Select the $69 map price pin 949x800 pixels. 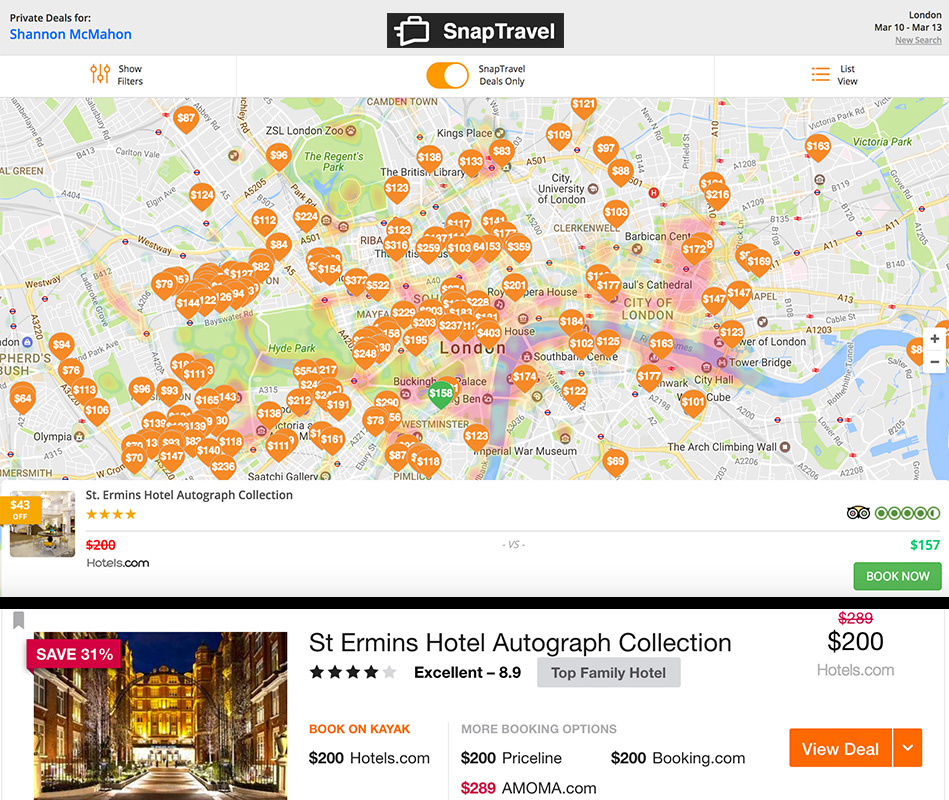click(615, 463)
